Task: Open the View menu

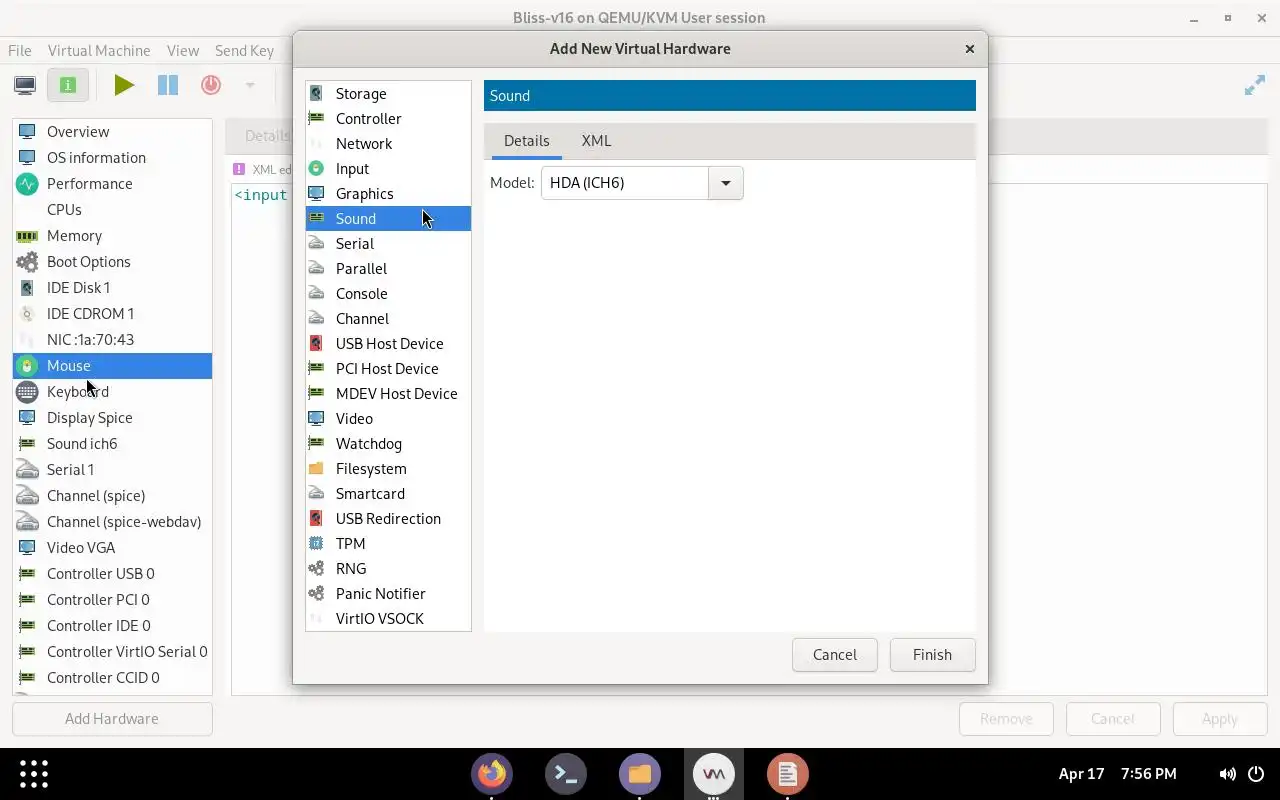Action: click(183, 50)
